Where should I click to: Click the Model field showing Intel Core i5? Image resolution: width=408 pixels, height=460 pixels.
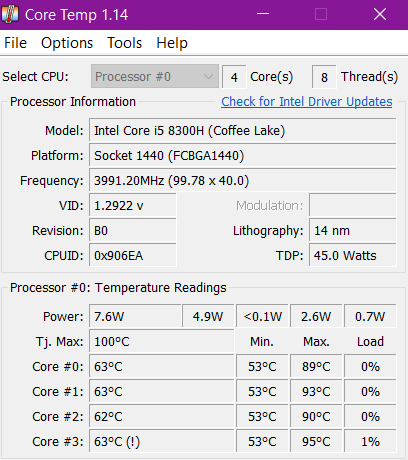pyautogui.click(x=243, y=131)
